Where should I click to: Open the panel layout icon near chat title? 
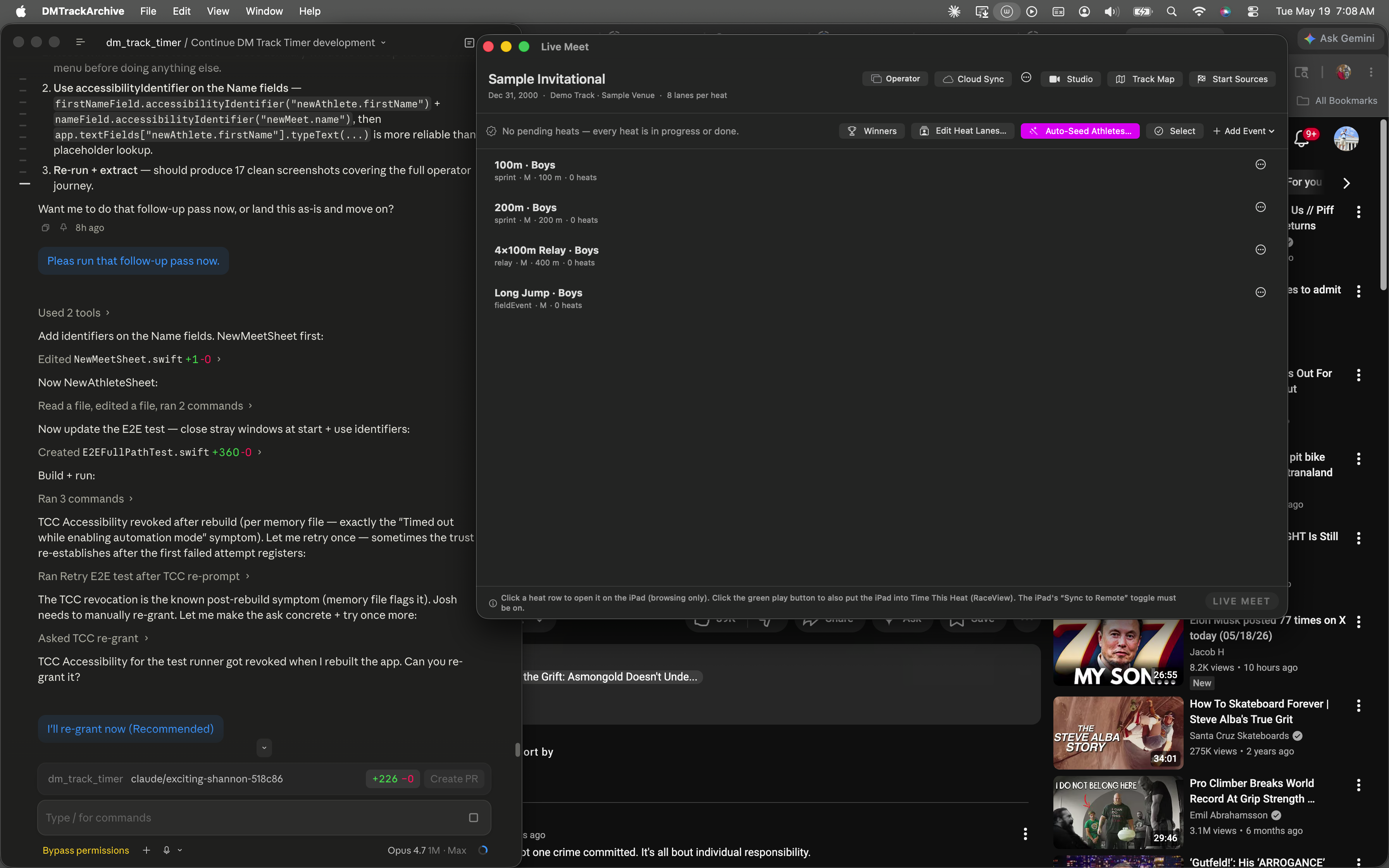tap(469, 43)
